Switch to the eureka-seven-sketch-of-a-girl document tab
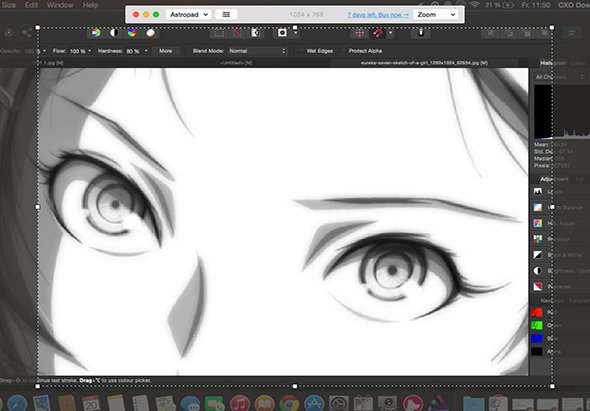This screenshot has width=590, height=411. pos(424,63)
